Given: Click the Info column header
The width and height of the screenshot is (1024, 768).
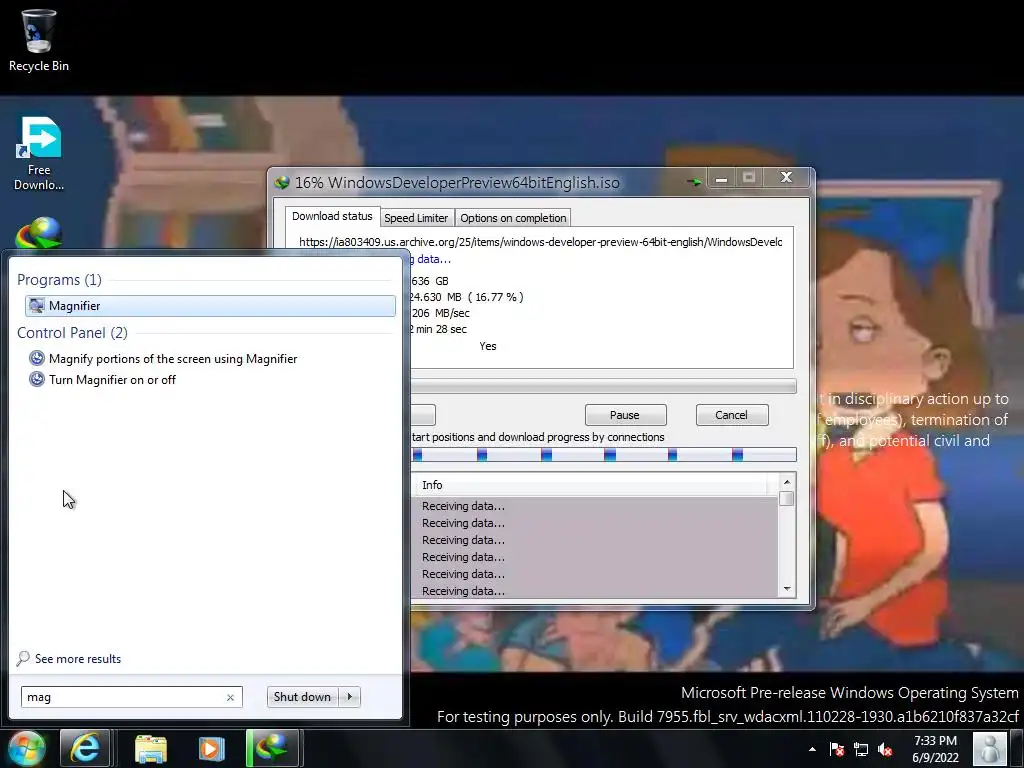Looking at the screenshot, I should tap(594, 485).
